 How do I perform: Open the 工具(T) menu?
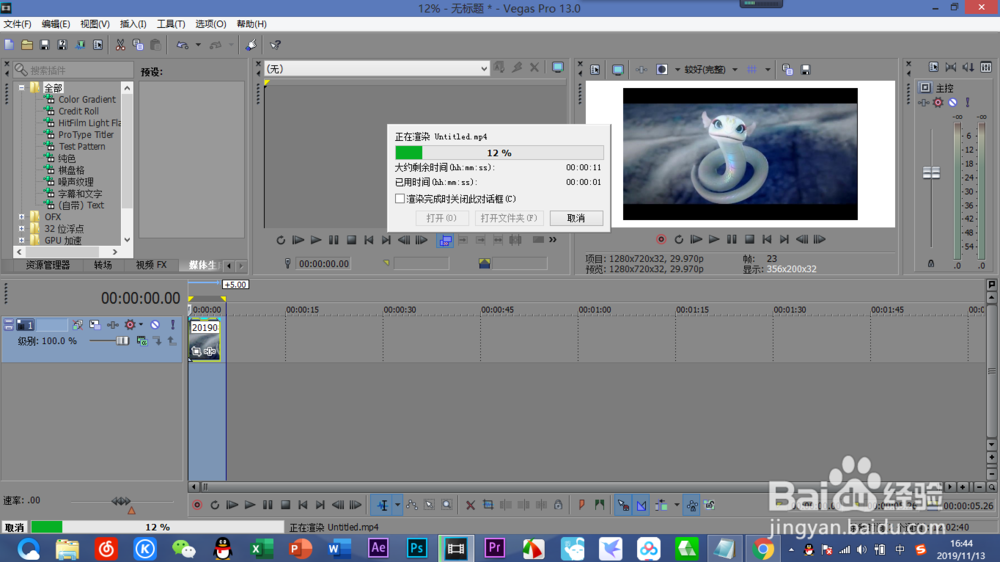coord(171,24)
